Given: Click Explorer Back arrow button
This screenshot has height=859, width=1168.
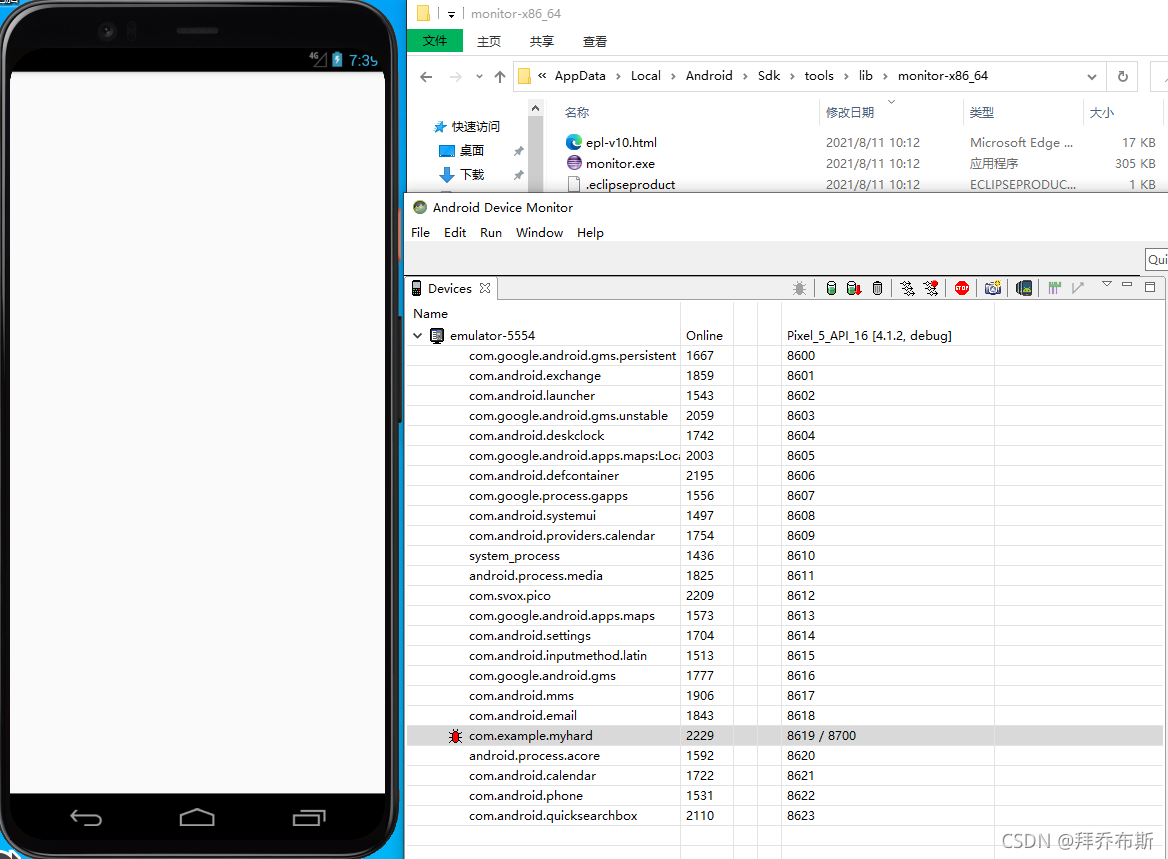Looking at the screenshot, I should 426,76.
